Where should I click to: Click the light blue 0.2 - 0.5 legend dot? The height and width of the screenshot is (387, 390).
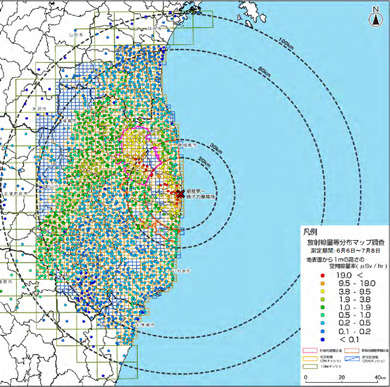tap(322, 324)
